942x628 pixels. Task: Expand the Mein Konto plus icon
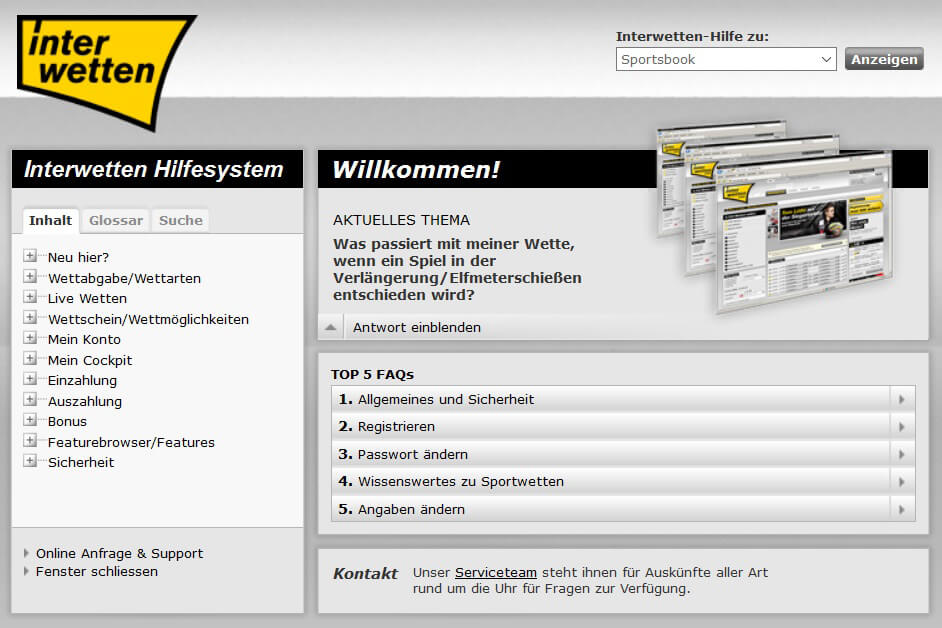click(x=29, y=338)
